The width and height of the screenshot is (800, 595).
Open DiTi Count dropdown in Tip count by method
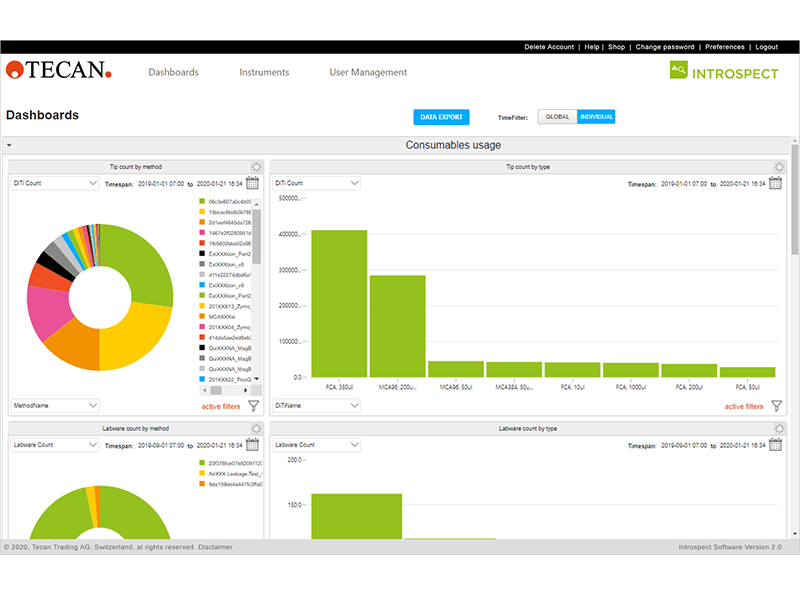[x=55, y=183]
